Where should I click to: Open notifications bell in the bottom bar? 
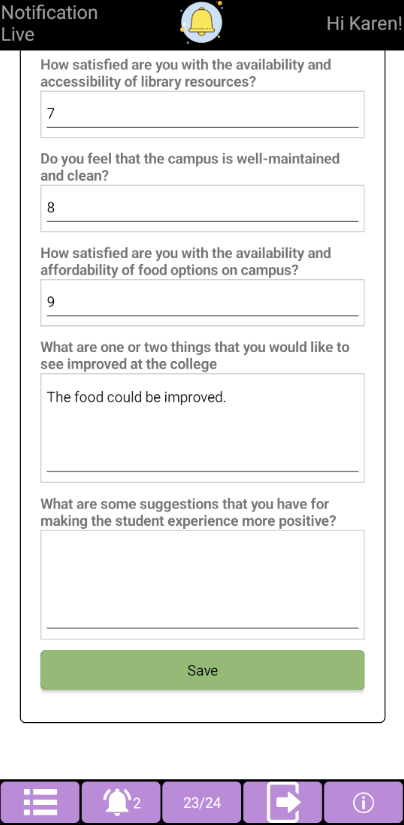coord(121,802)
